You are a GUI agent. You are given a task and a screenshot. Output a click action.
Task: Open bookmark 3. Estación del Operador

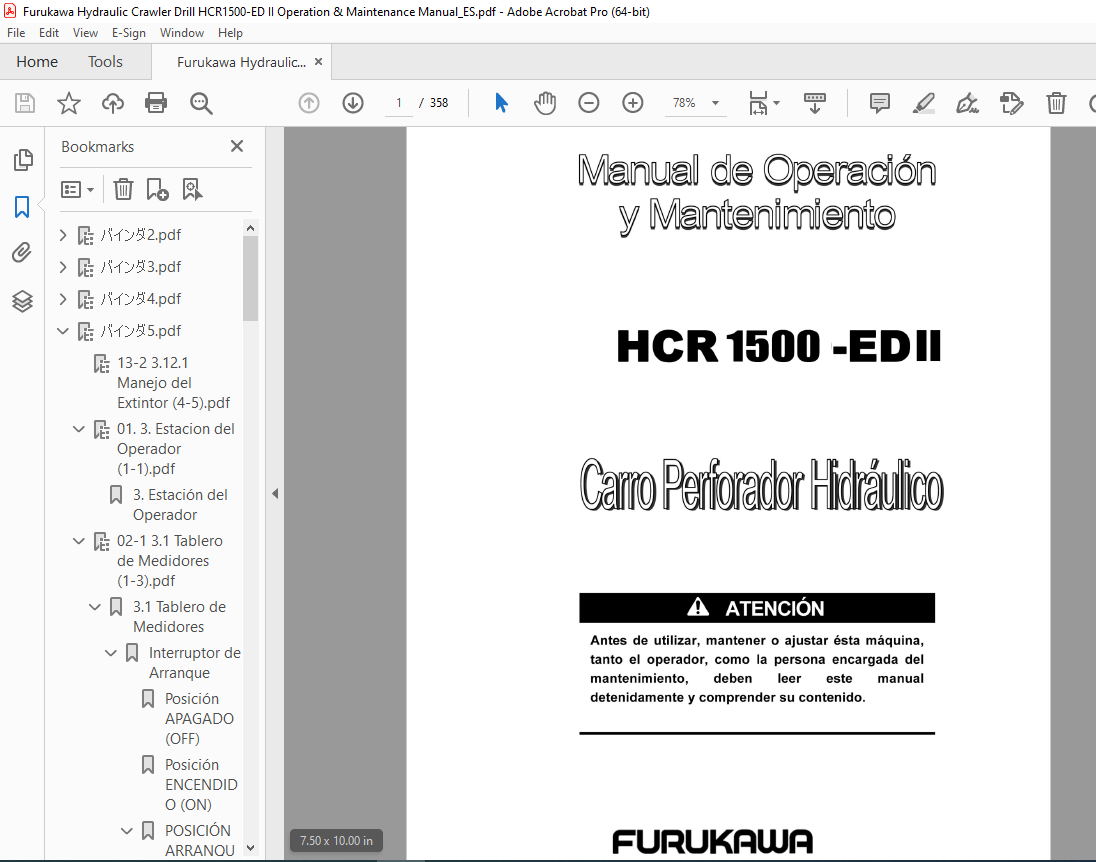click(x=180, y=505)
